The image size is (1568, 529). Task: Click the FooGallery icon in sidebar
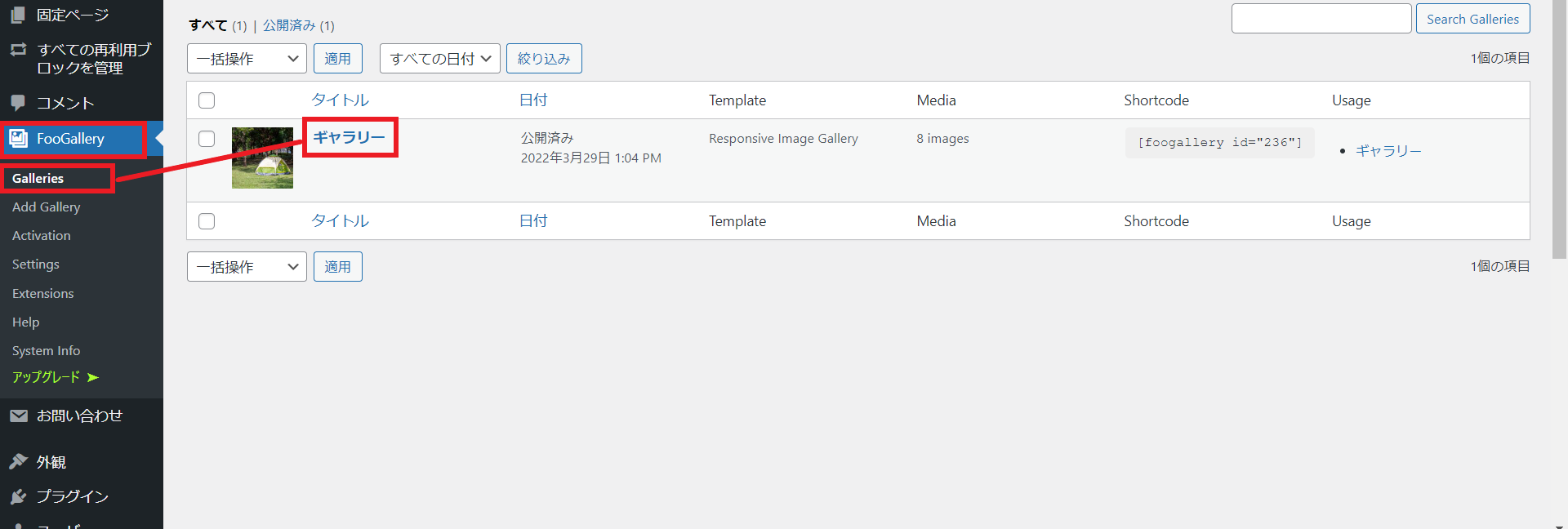click(x=18, y=139)
